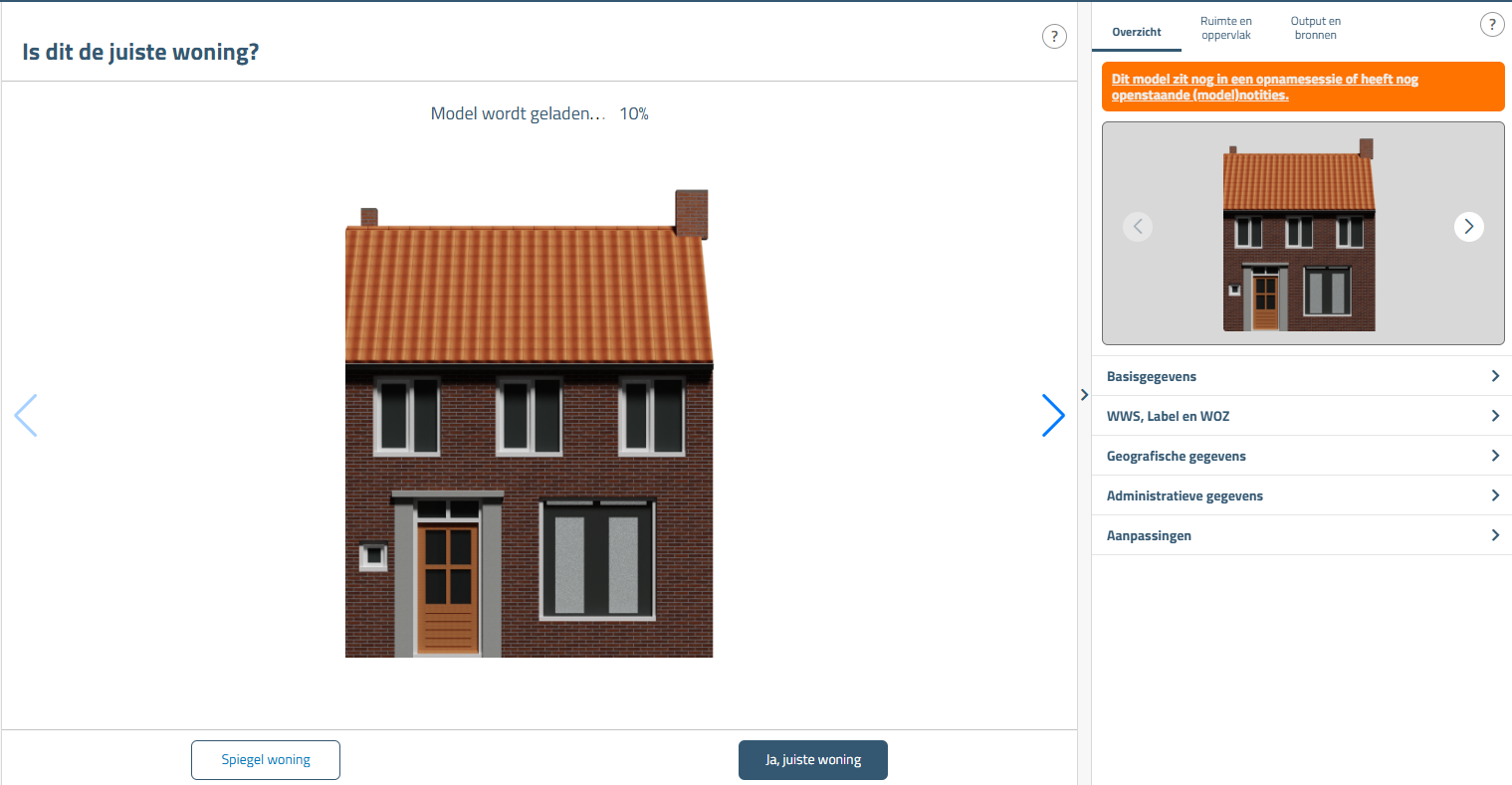Click the right blue arrow to rotate the model
Screen dimensions: 1512x785
1053,415
